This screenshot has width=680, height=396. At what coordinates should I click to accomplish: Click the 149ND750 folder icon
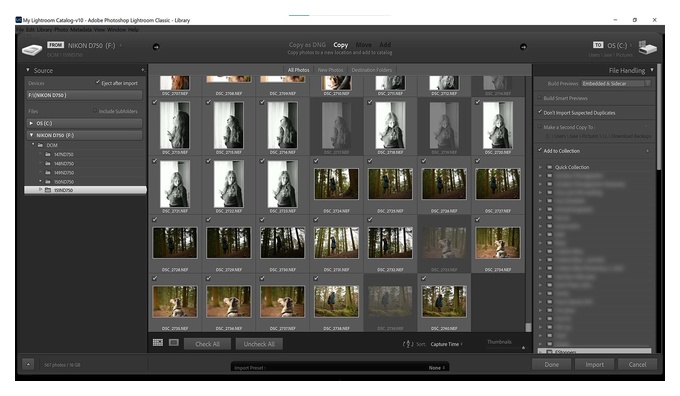[48, 173]
